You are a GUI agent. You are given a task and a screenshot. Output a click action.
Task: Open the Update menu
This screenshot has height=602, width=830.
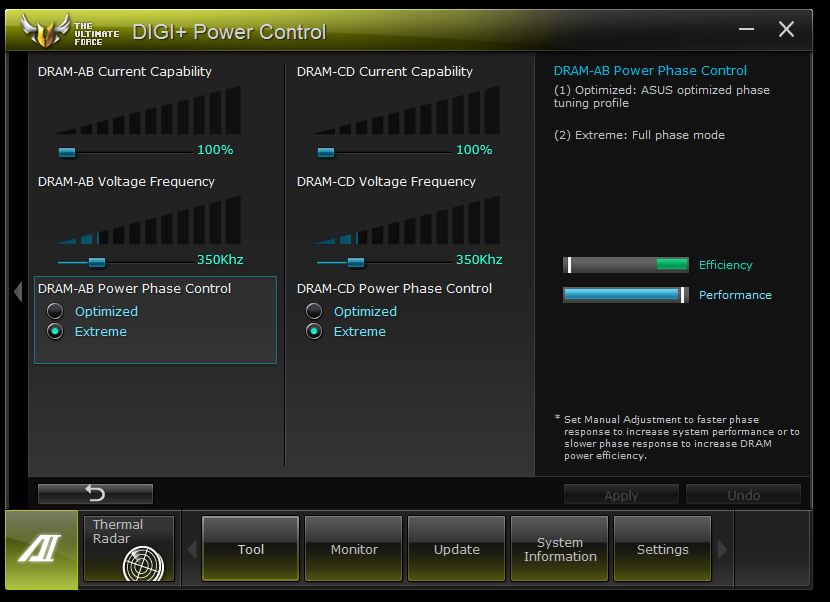click(x=456, y=549)
